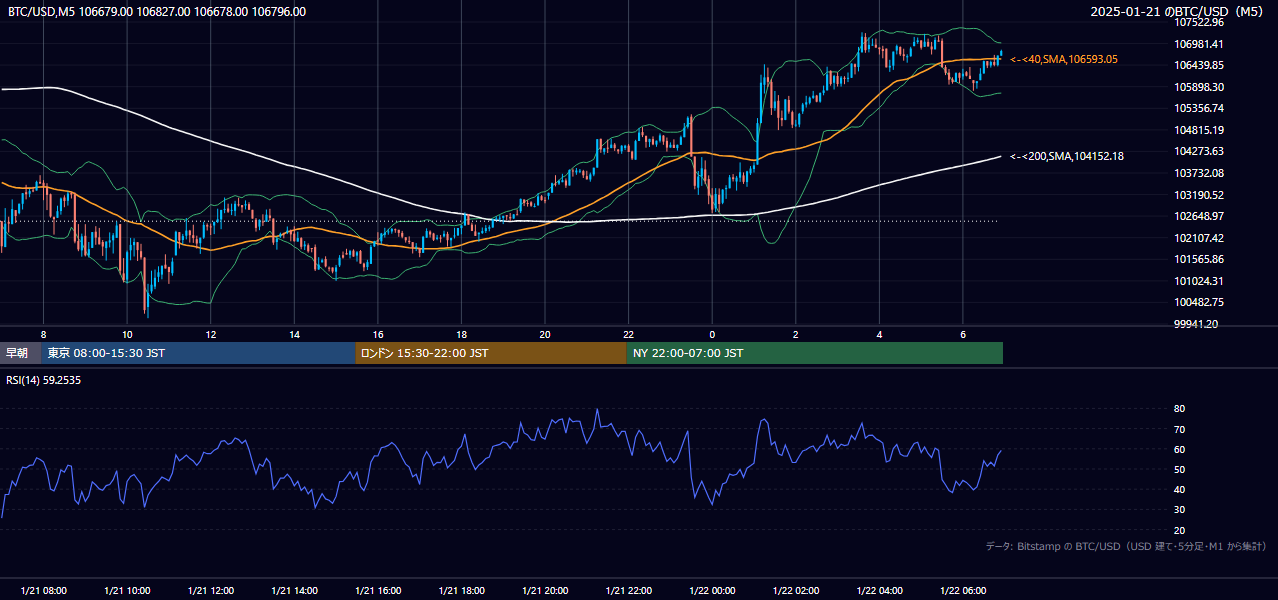Click hour label 10 under the price chart
The height and width of the screenshot is (600, 1278).
coord(127,334)
